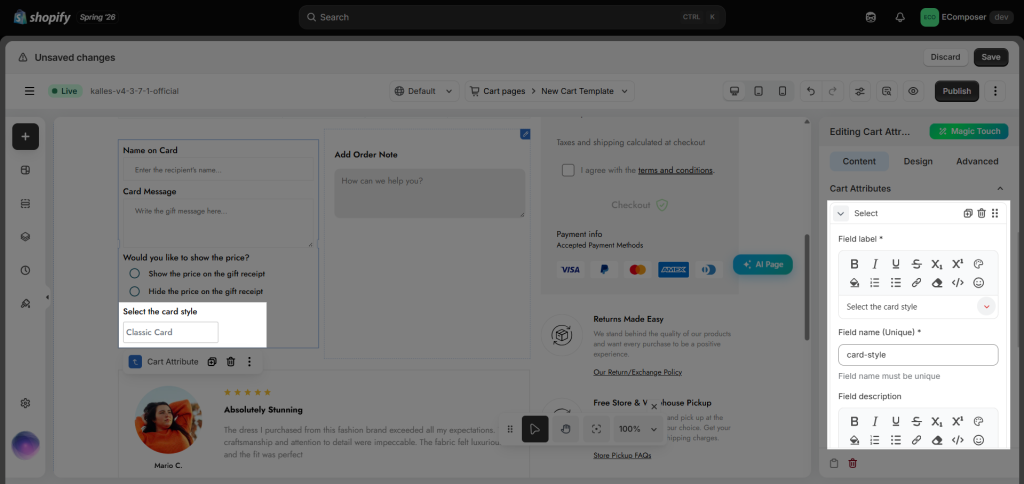Check the terms and conditions agreement box

[568, 170]
